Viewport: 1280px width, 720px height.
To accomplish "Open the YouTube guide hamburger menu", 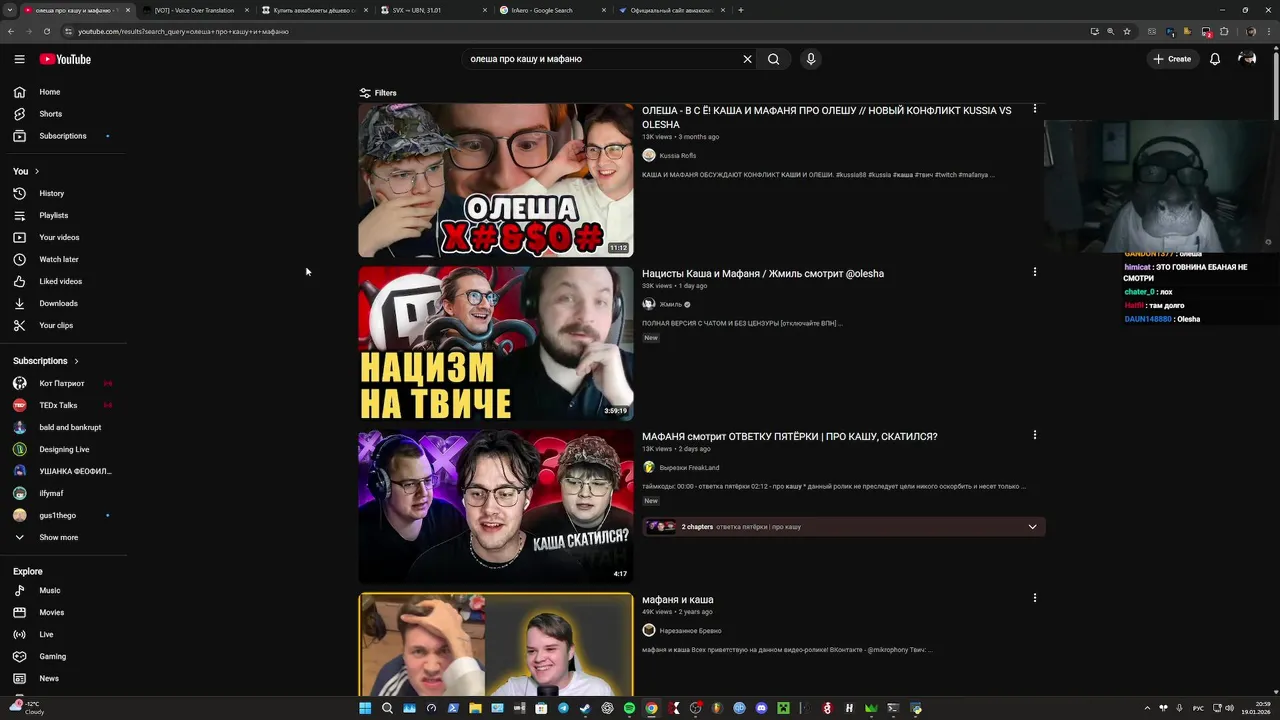I will pos(19,59).
